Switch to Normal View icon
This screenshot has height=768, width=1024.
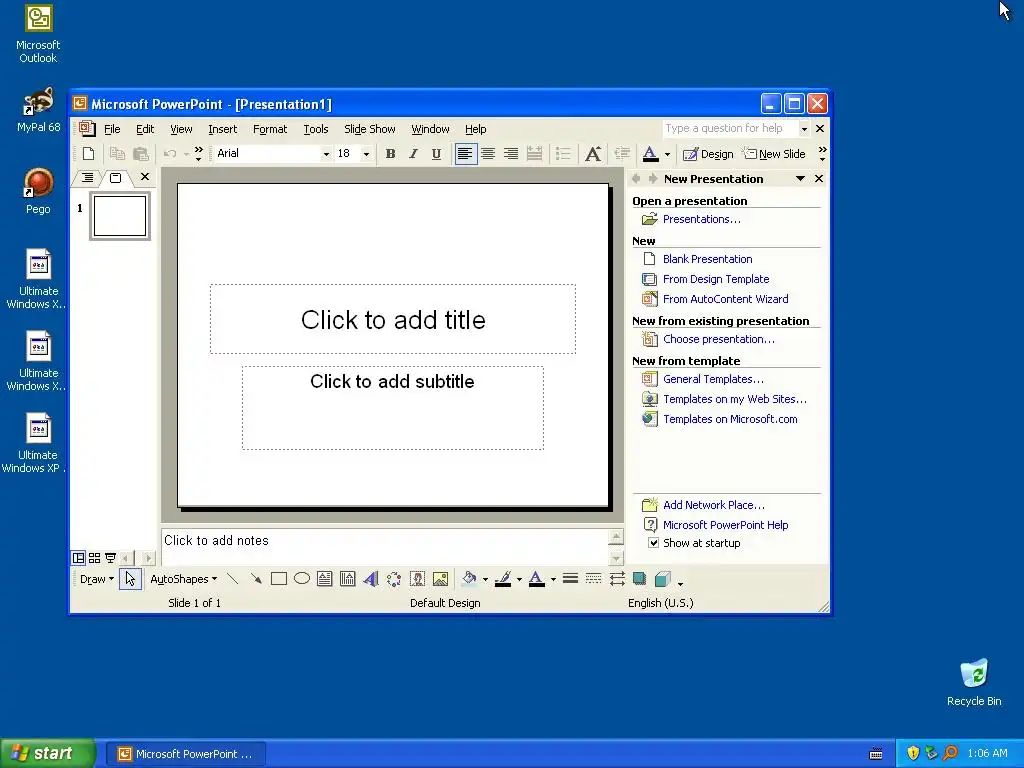(x=78, y=558)
